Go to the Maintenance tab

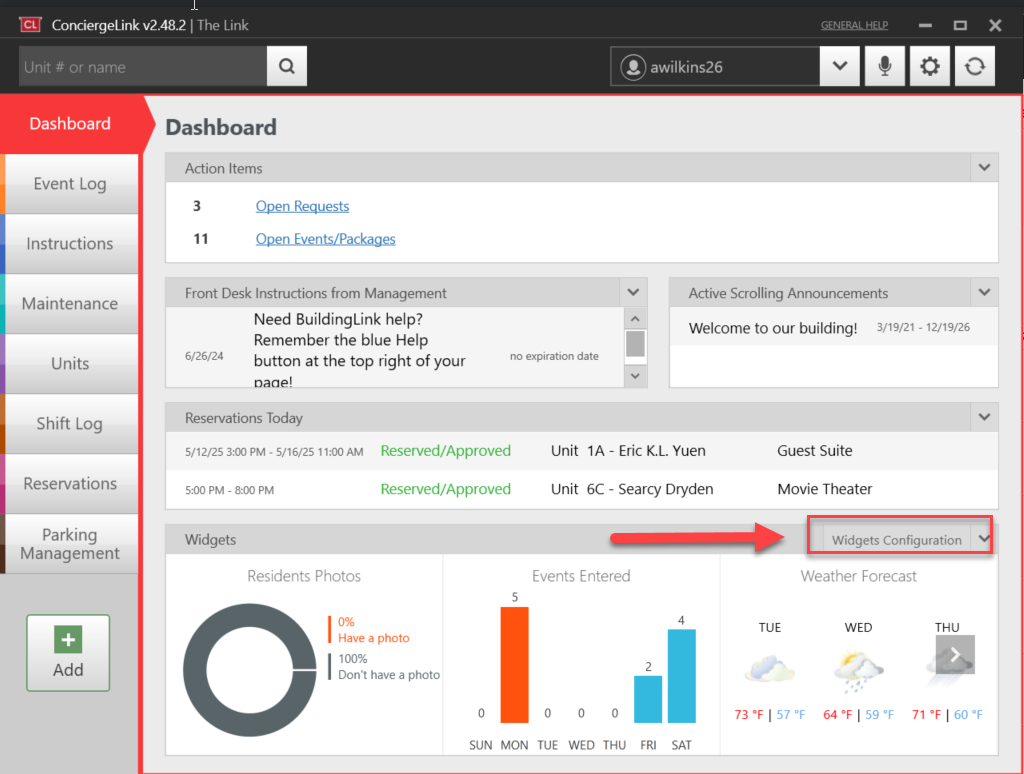(70, 304)
